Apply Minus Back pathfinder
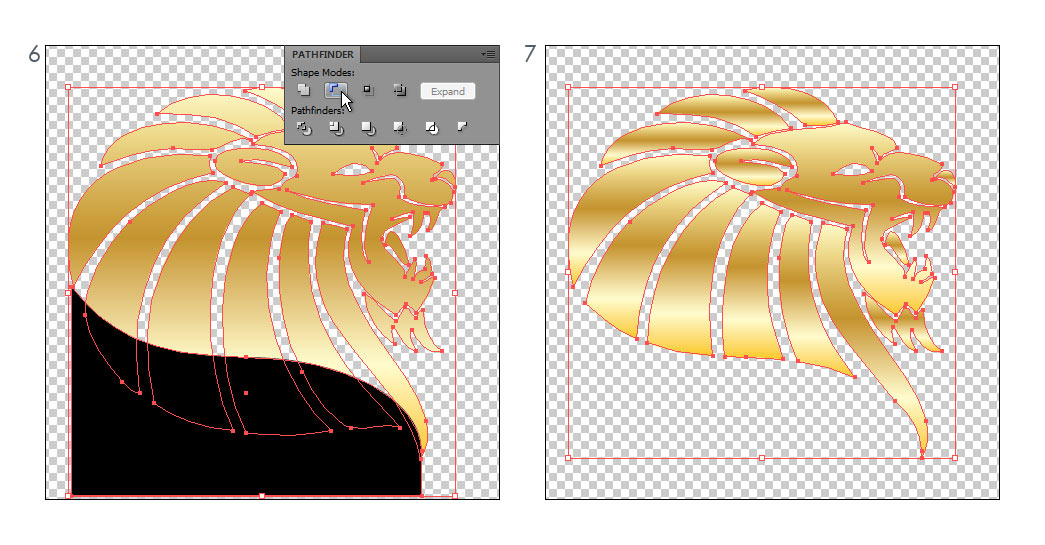 (x=463, y=127)
